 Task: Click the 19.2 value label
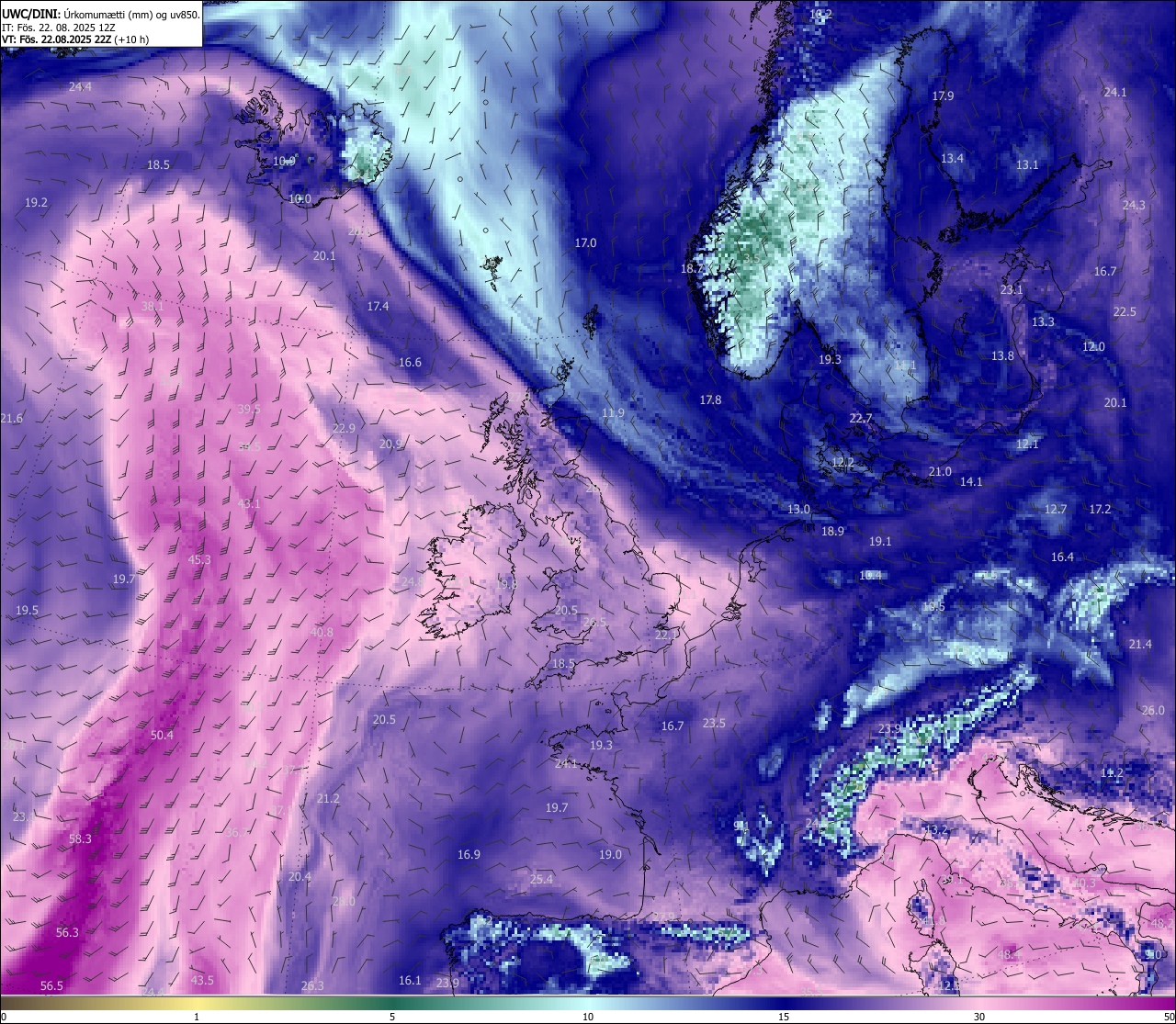point(36,203)
